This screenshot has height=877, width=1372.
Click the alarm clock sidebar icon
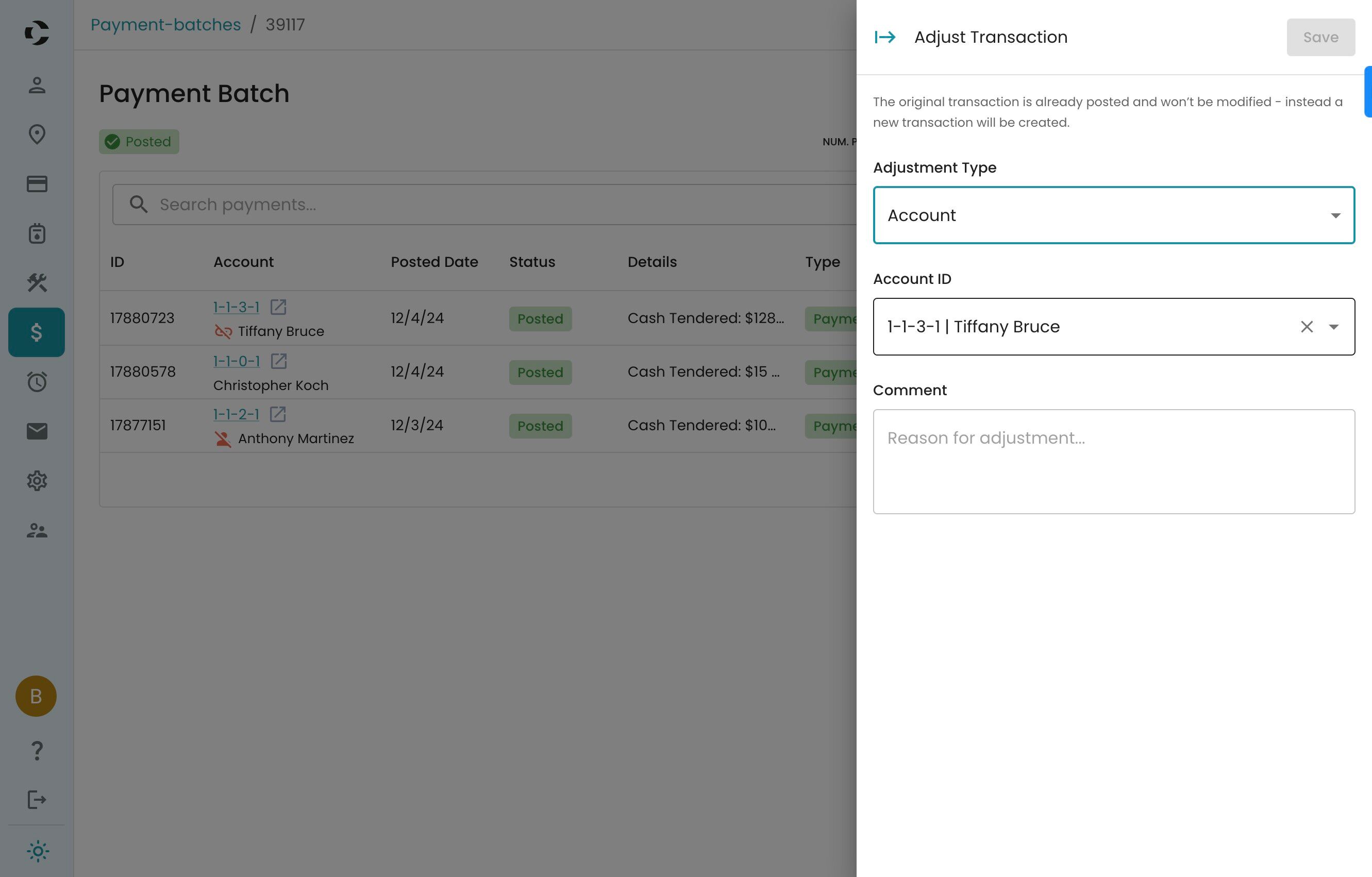tap(37, 381)
